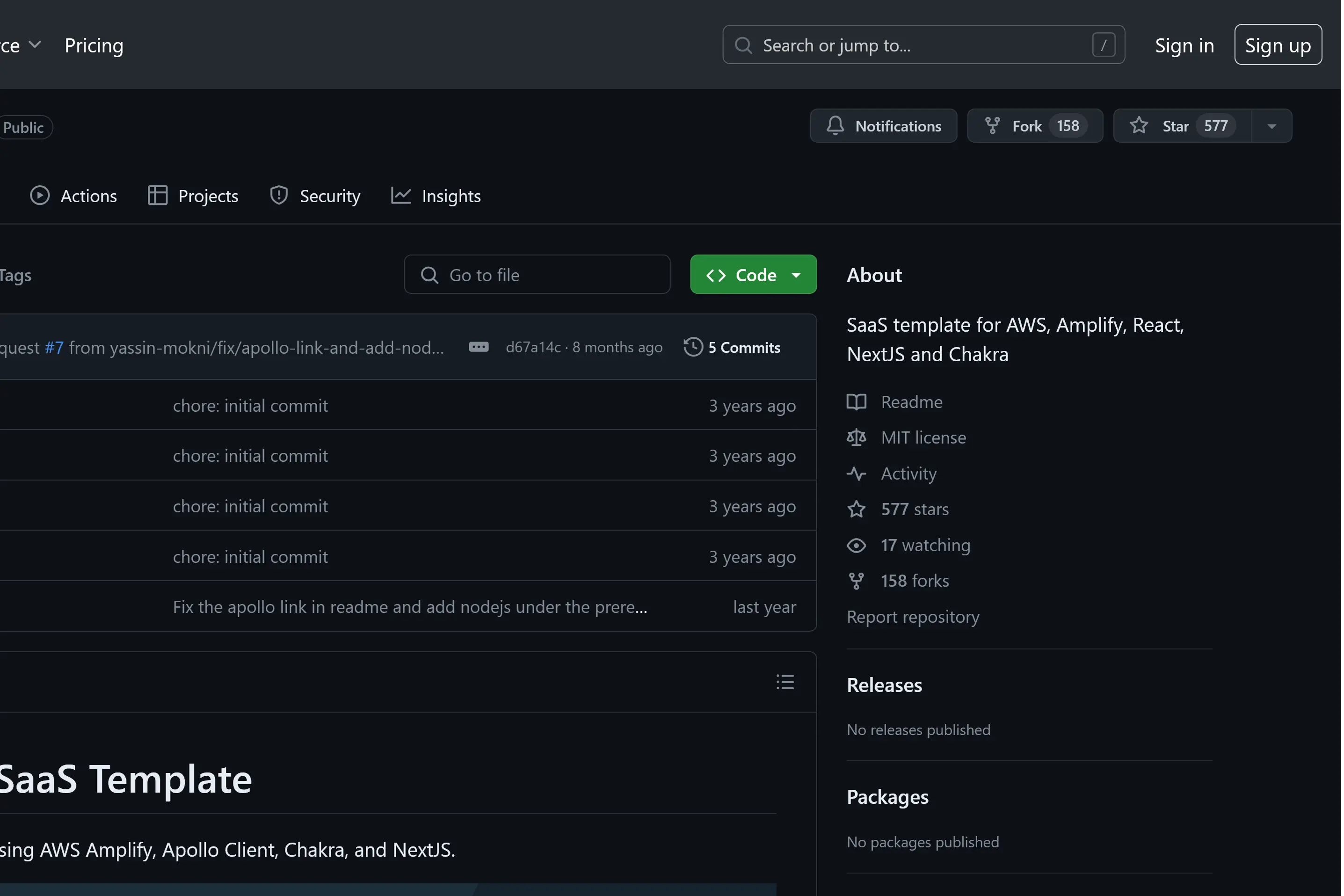The image size is (1344, 896).
Task: Click the Go to file field
Action: pos(537,275)
